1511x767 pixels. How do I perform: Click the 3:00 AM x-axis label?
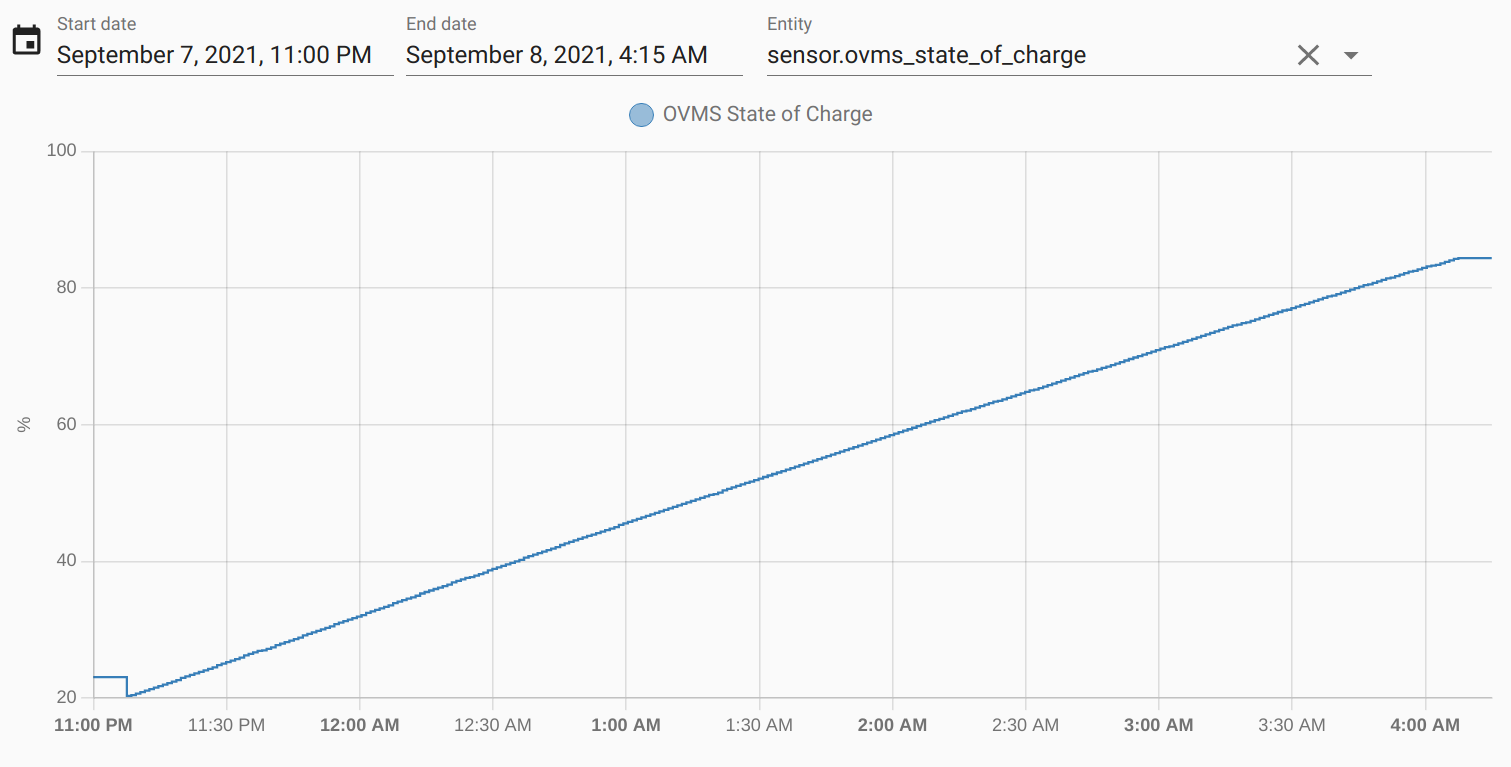pyautogui.click(x=1158, y=725)
